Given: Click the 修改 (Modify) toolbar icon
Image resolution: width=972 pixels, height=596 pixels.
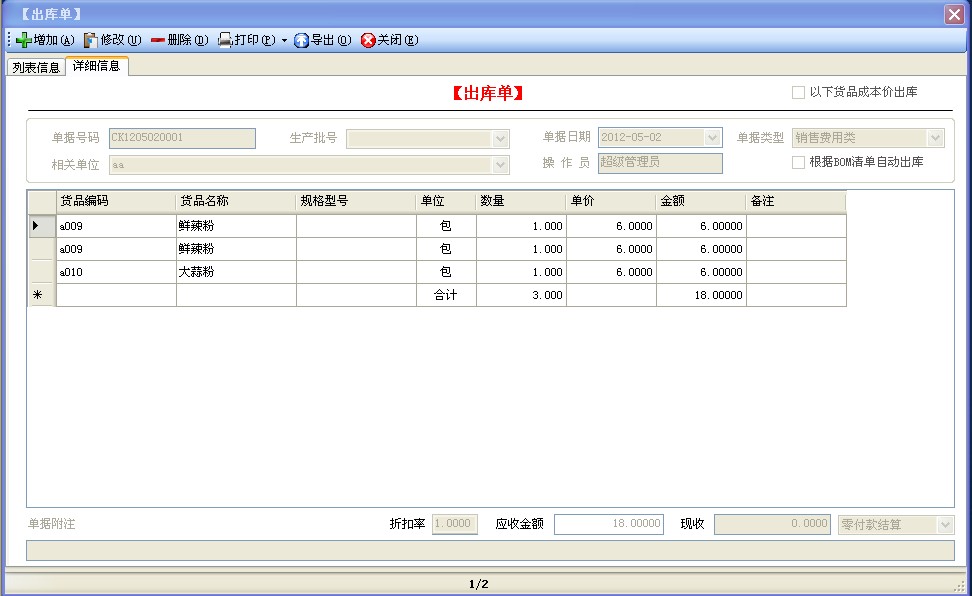Looking at the screenshot, I should click(x=91, y=41).
